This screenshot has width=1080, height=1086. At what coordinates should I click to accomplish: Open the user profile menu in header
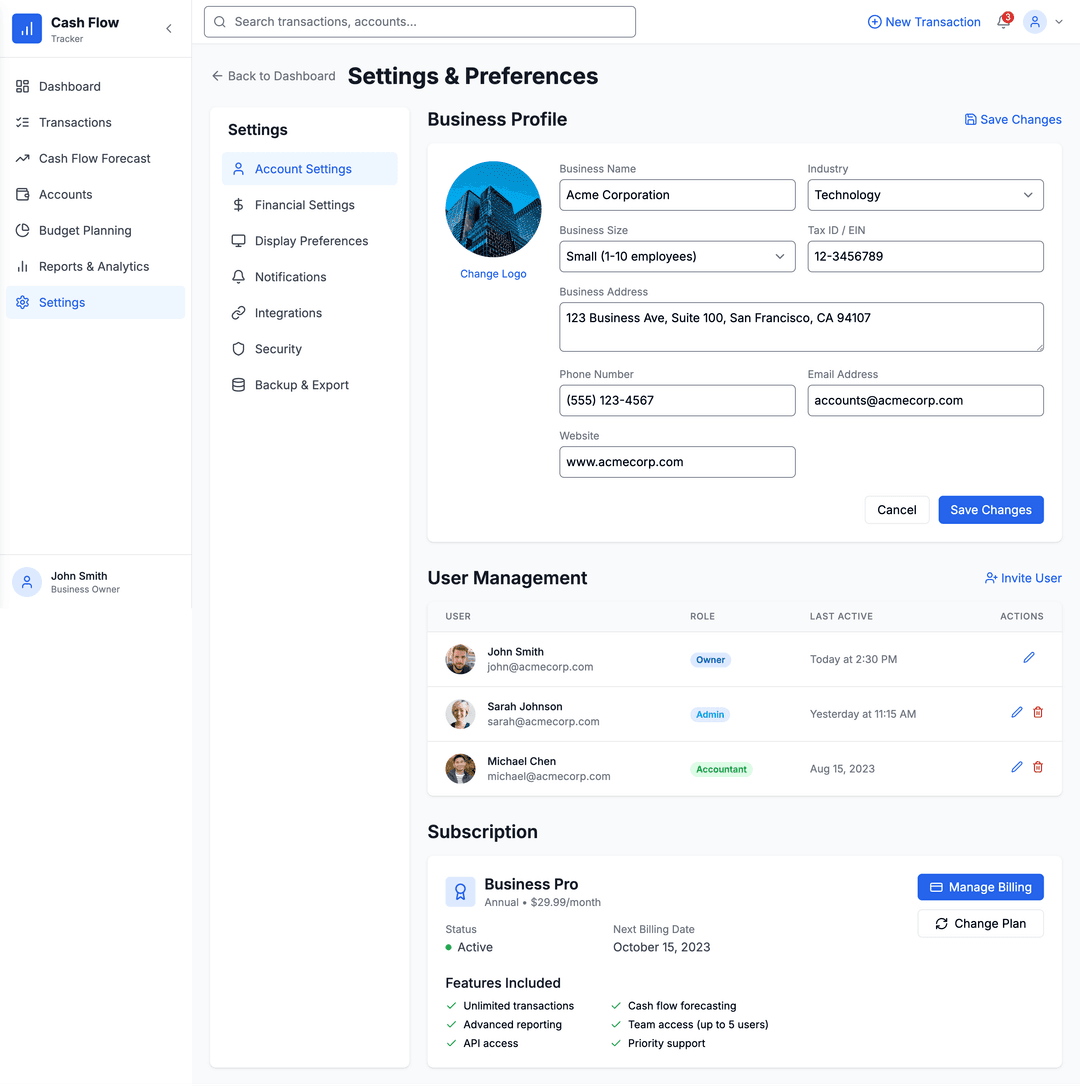point(1043,22)
